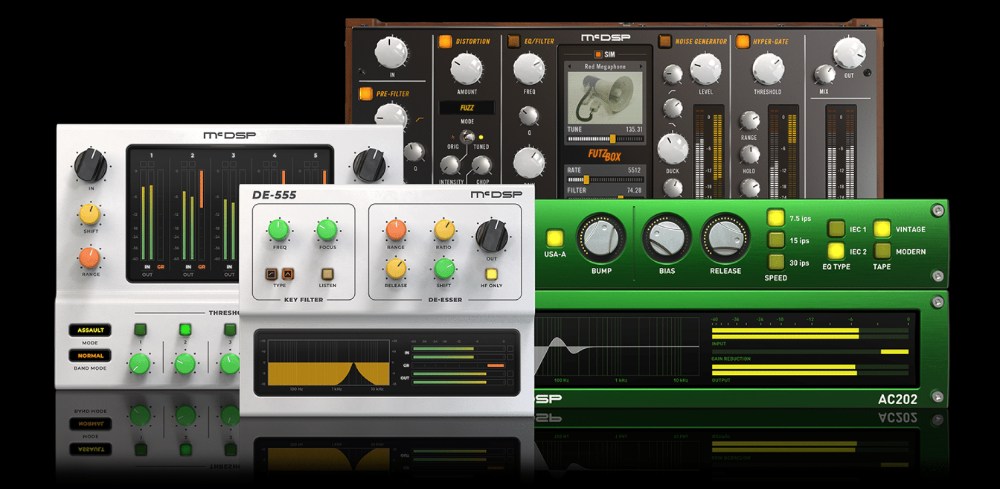Click the band 1 green threshold knob

pyautogui.click(x=140, y=363)
